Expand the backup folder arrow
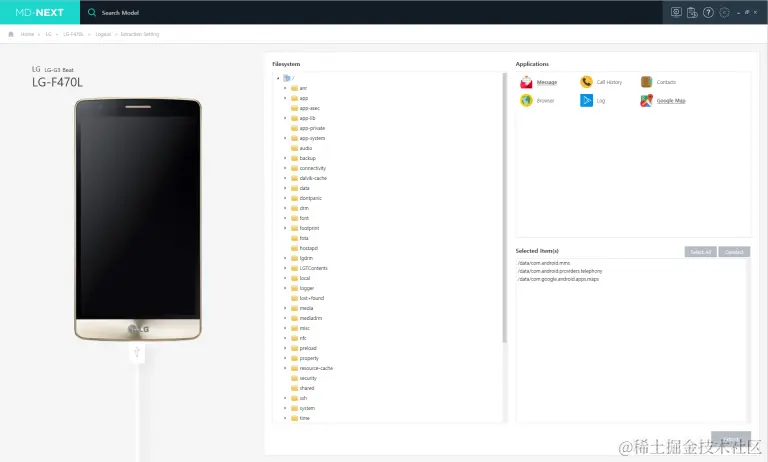The width and height of the screenshot is (768, 462). (285, 158)
